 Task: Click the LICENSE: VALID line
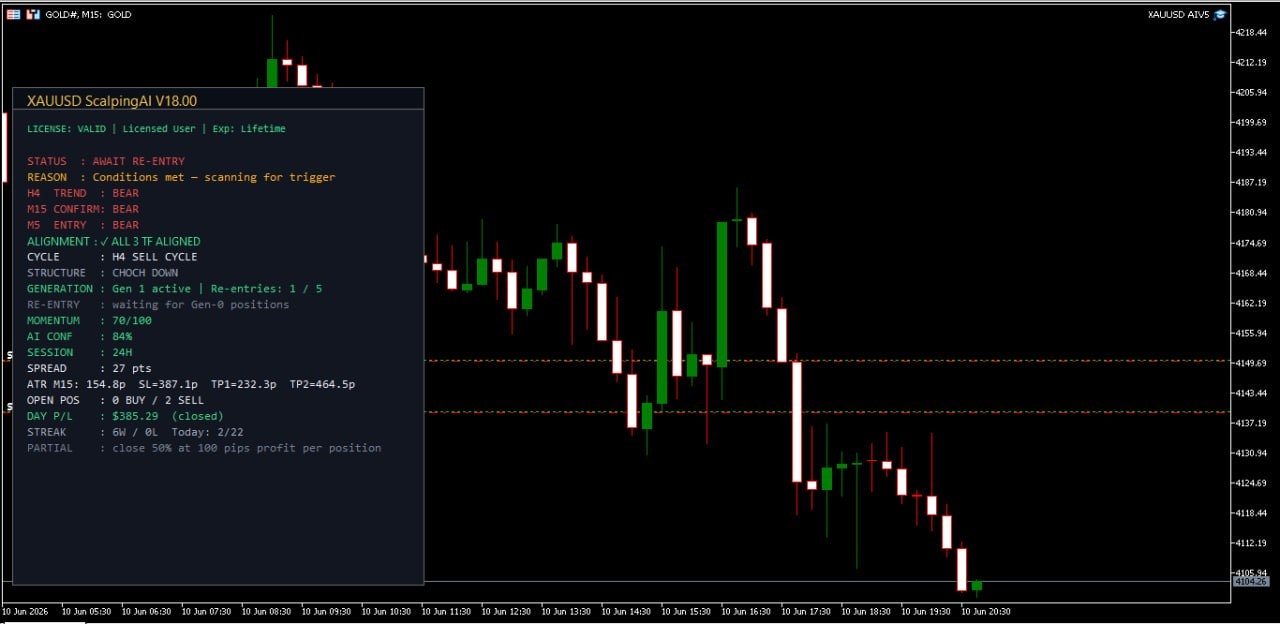point(156,129)
